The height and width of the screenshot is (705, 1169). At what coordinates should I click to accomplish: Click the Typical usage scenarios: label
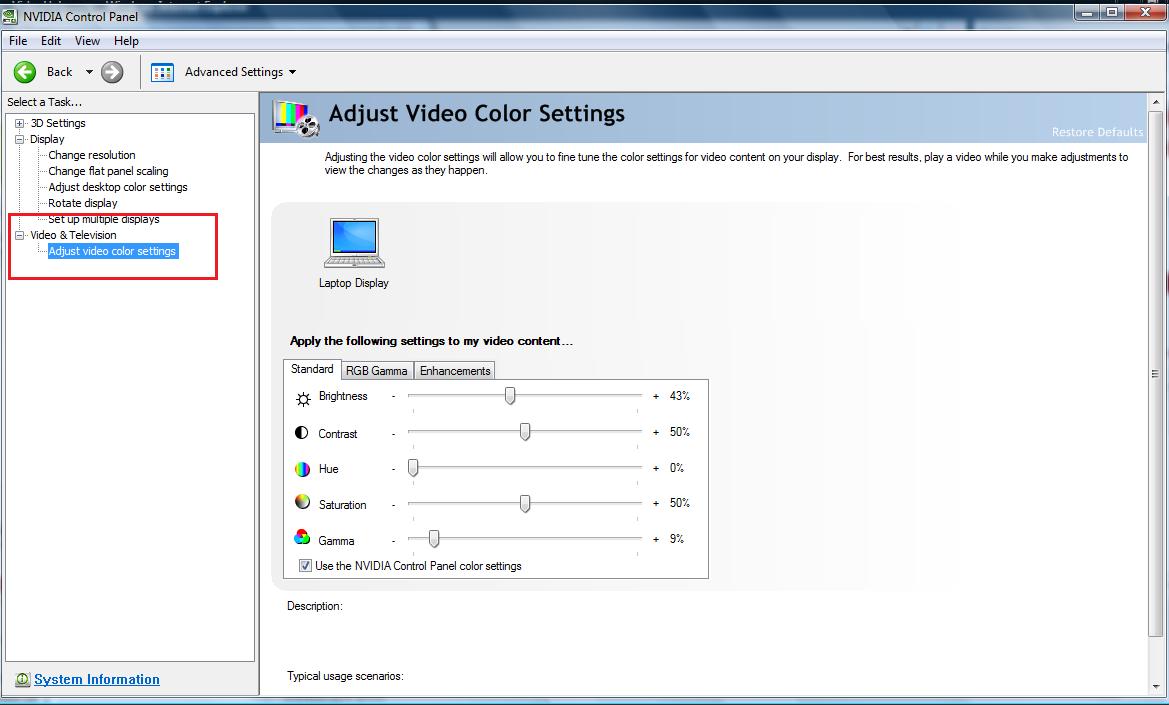pyautogui.click(x=345, y=676)
